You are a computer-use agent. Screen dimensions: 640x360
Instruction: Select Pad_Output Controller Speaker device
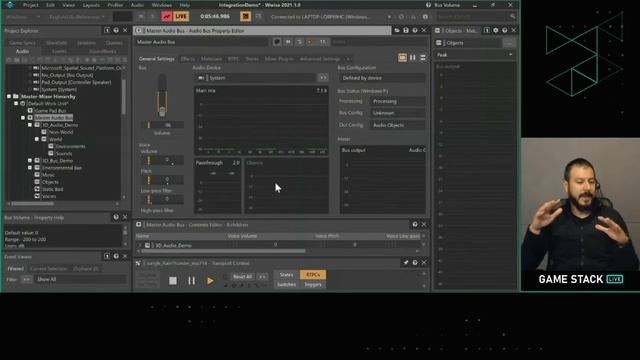pos(76,82)
